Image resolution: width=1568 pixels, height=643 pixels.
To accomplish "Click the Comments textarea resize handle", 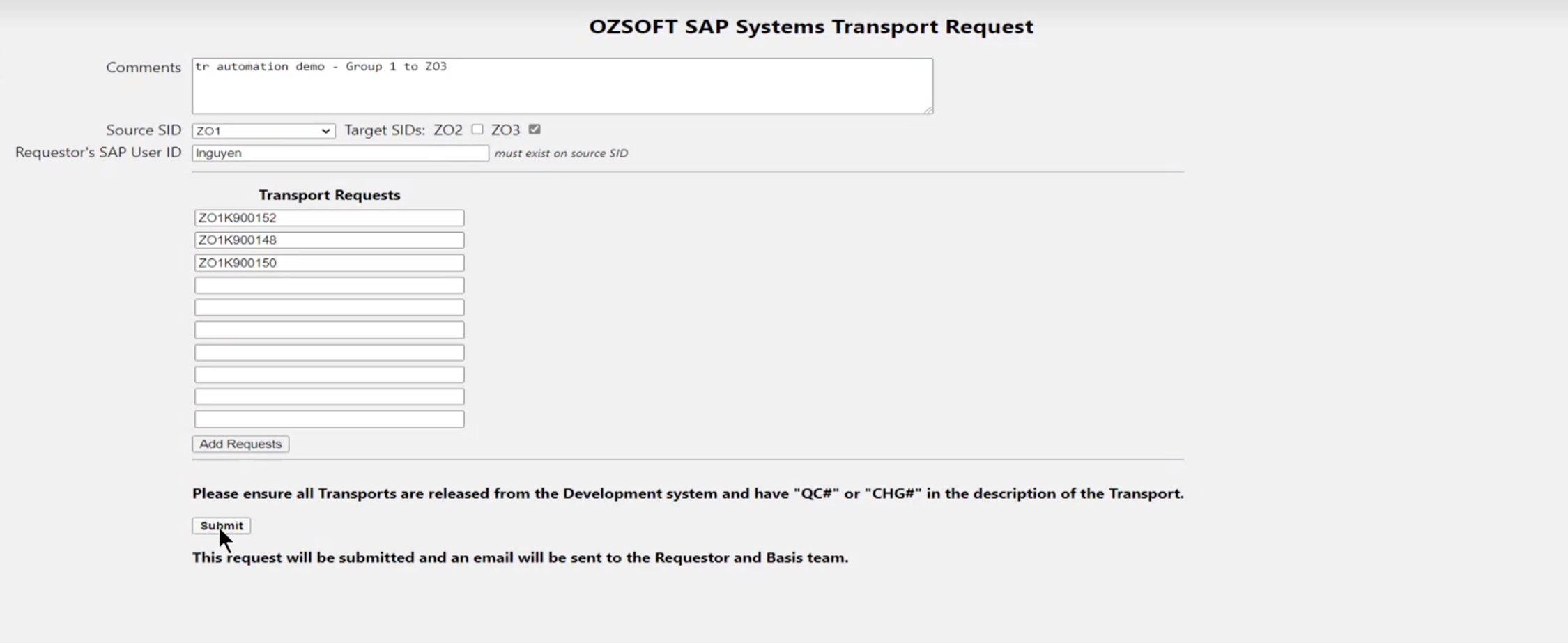I will tap(928, 109).
